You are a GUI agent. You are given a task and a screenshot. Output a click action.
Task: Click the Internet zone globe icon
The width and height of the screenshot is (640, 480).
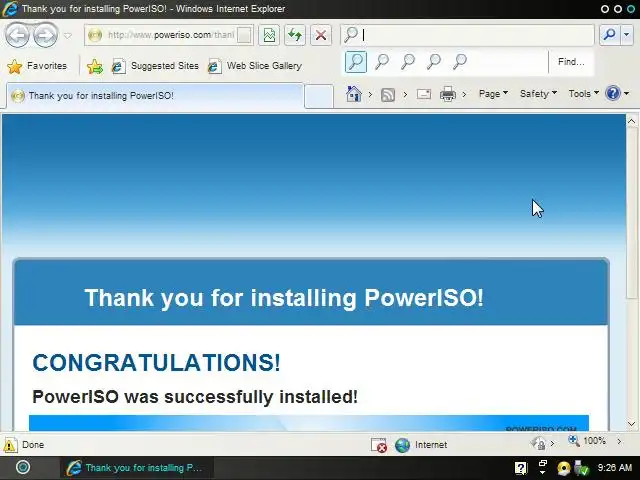(x=402, y=445)
